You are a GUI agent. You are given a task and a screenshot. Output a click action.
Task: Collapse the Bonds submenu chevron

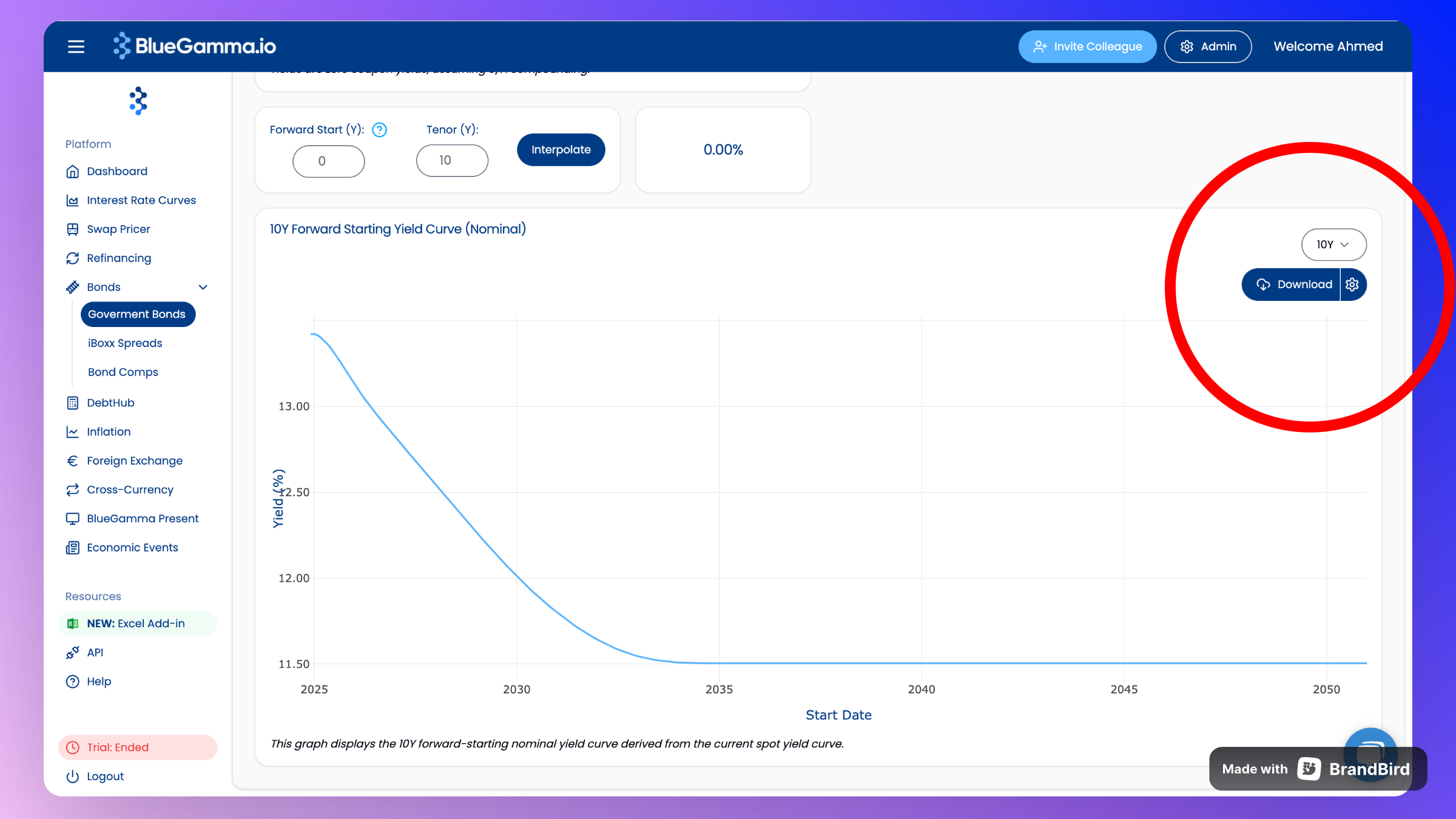coord(203,287)
